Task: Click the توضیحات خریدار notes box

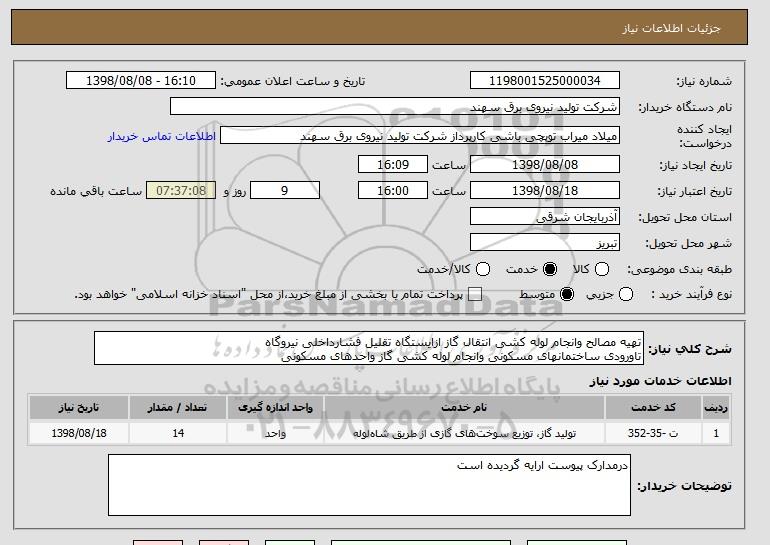Action: [x=369, y=485]
